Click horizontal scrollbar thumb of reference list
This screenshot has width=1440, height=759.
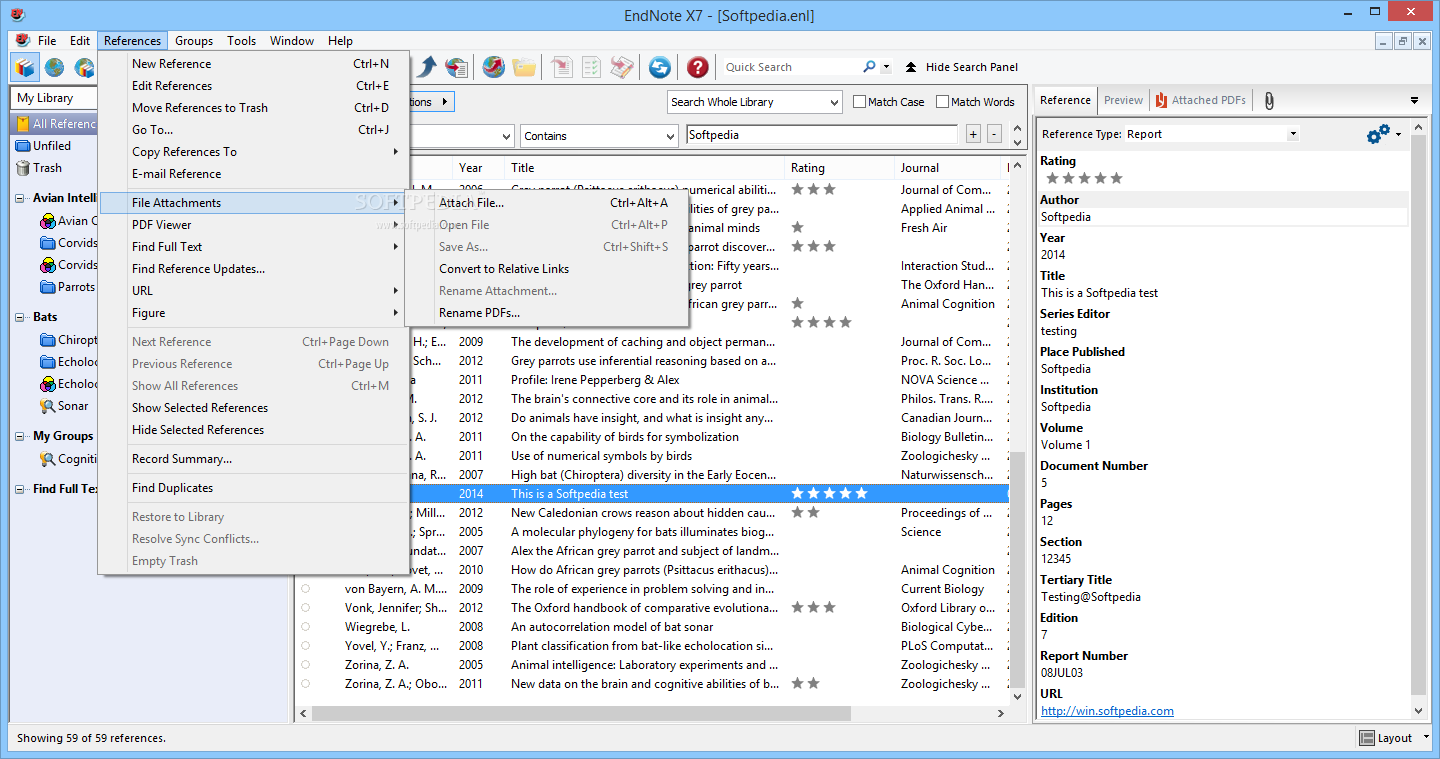tap(581, 714)
